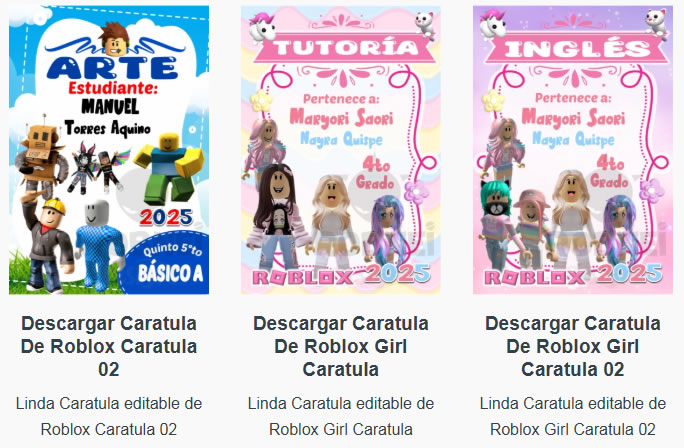
Task: Click the red '2025' text on ARTE cover
Action: 166,217
